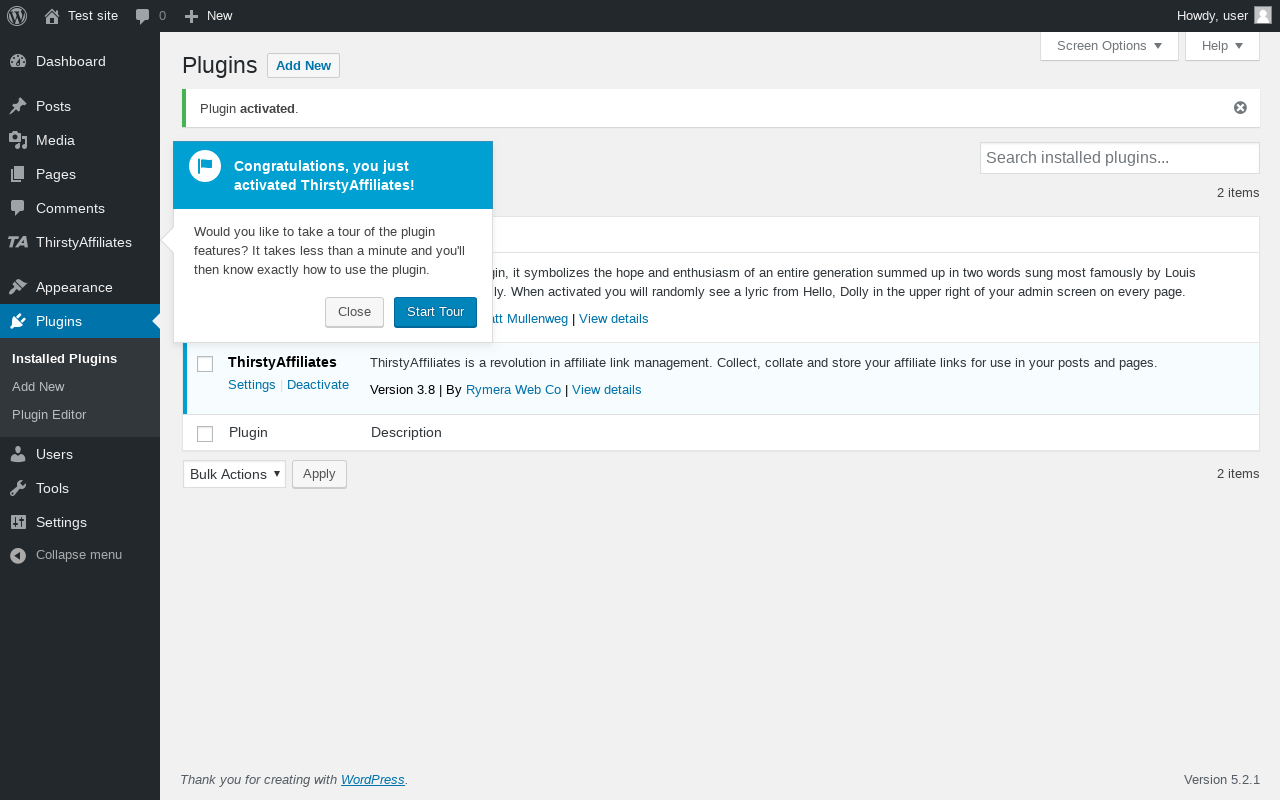This screenshot has height=800, width=1280.
Task: Click the Version 5.2.1 footer text
Action: click(1222, 780)
